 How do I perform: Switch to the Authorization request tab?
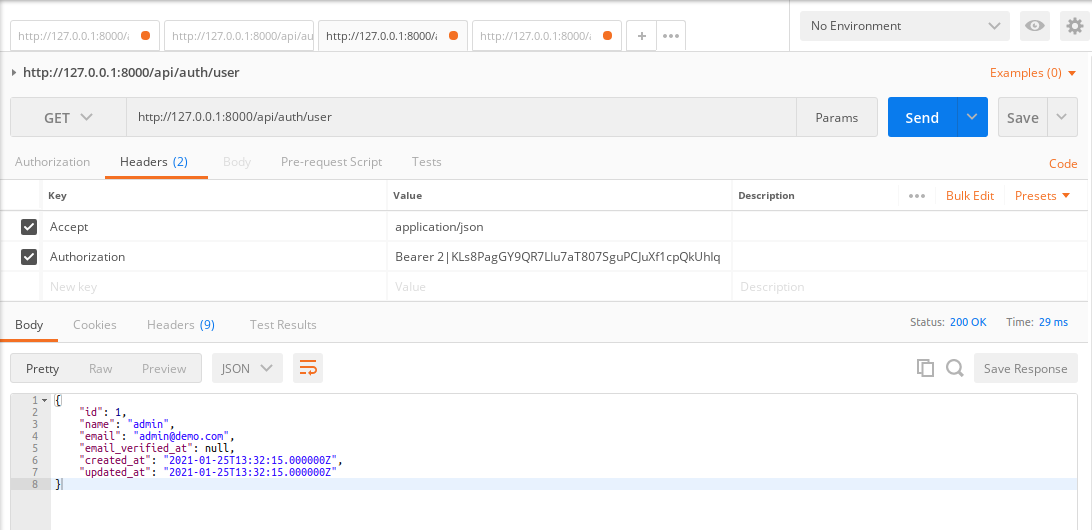pos(52,162)
